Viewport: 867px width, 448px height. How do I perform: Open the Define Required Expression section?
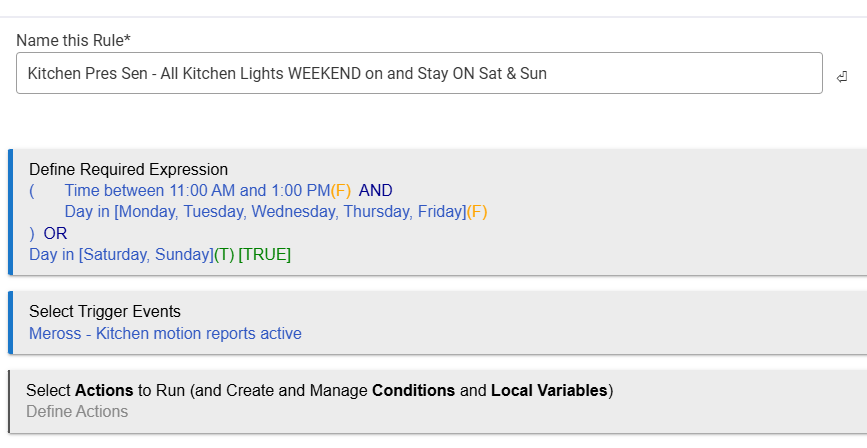[129, 170]
